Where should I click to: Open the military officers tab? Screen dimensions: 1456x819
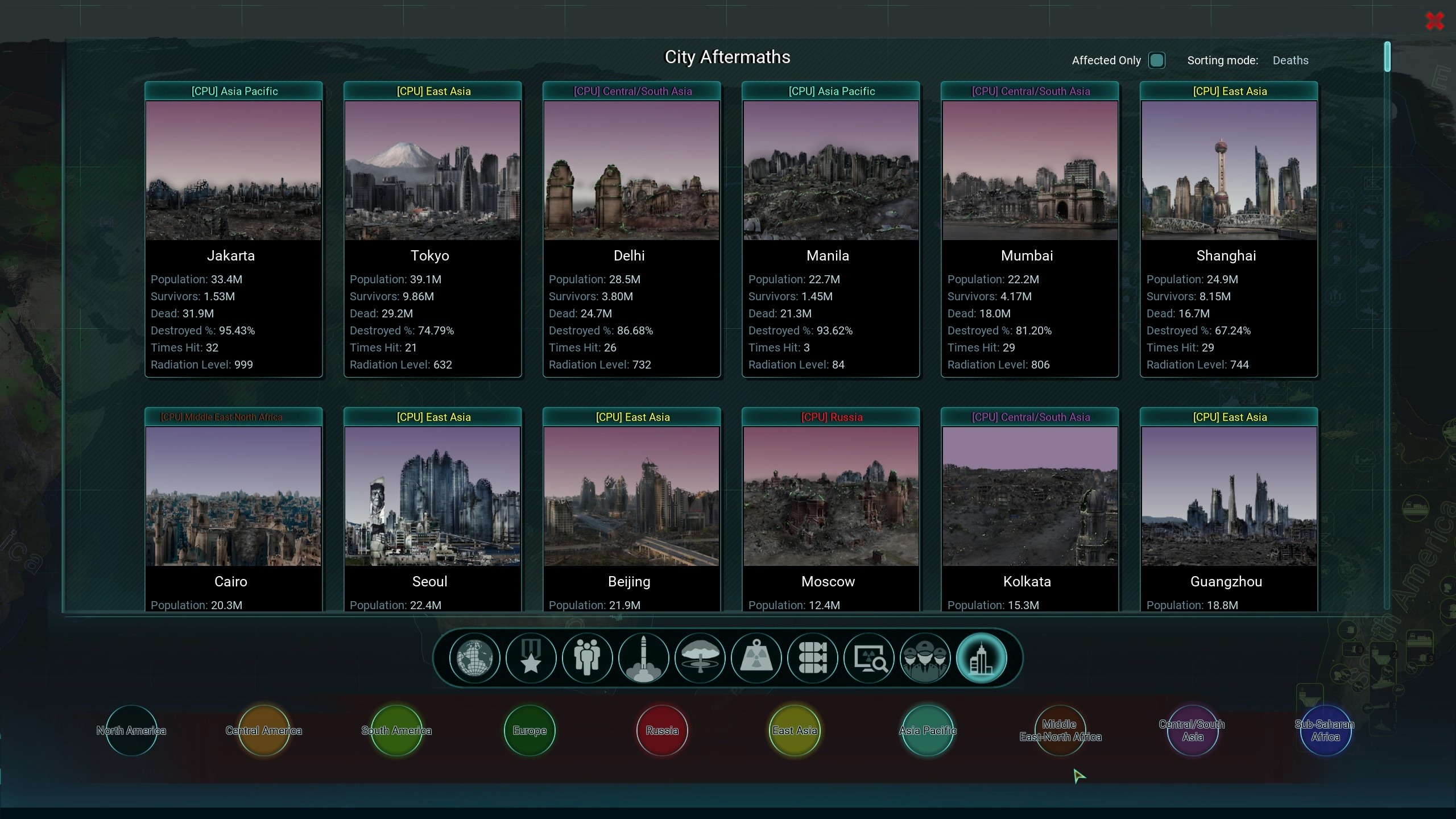pyautogui.click(x=925, y=658)
